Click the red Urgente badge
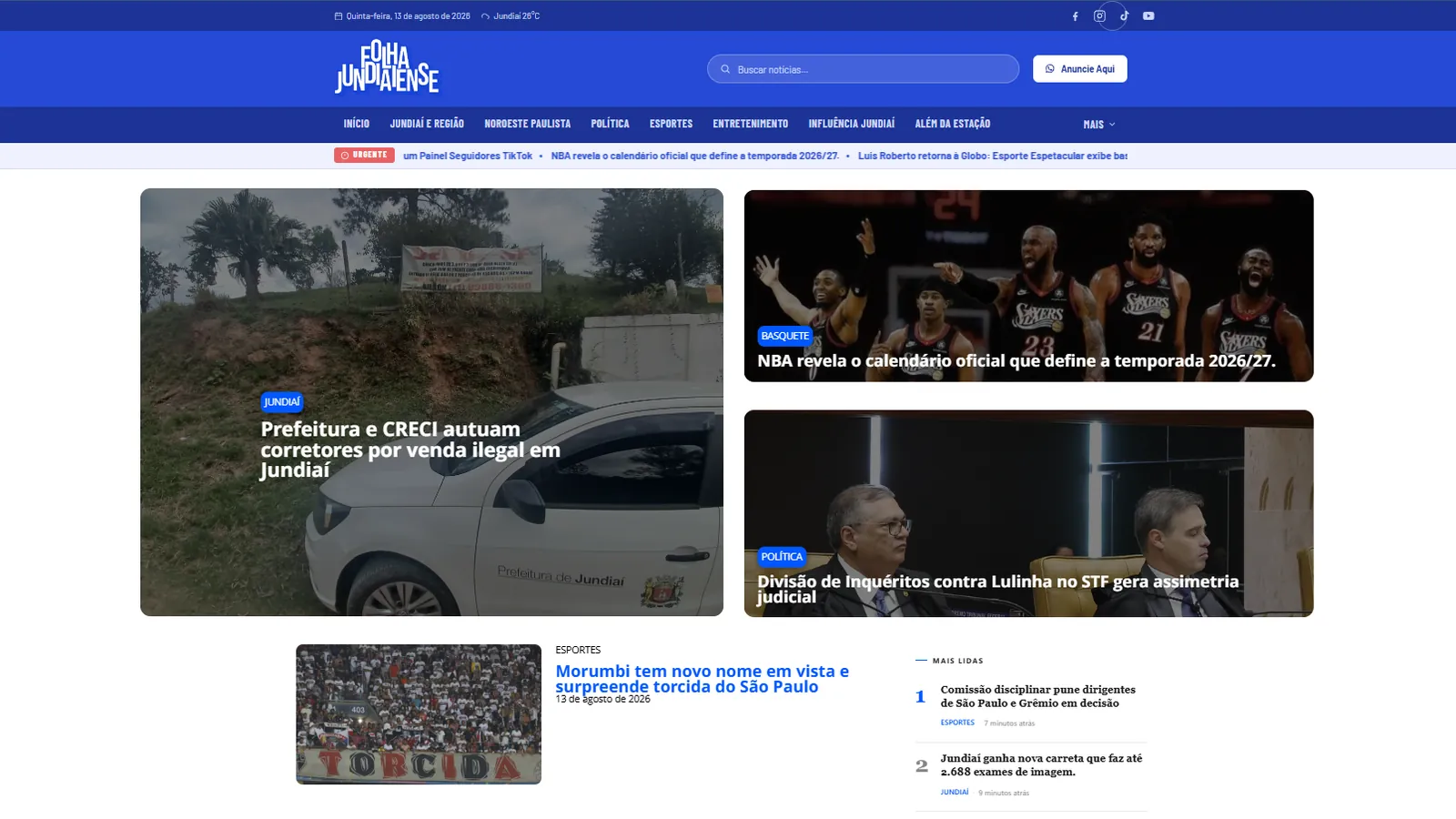The width and height of the screenshot is (1456, 819). 364,156
